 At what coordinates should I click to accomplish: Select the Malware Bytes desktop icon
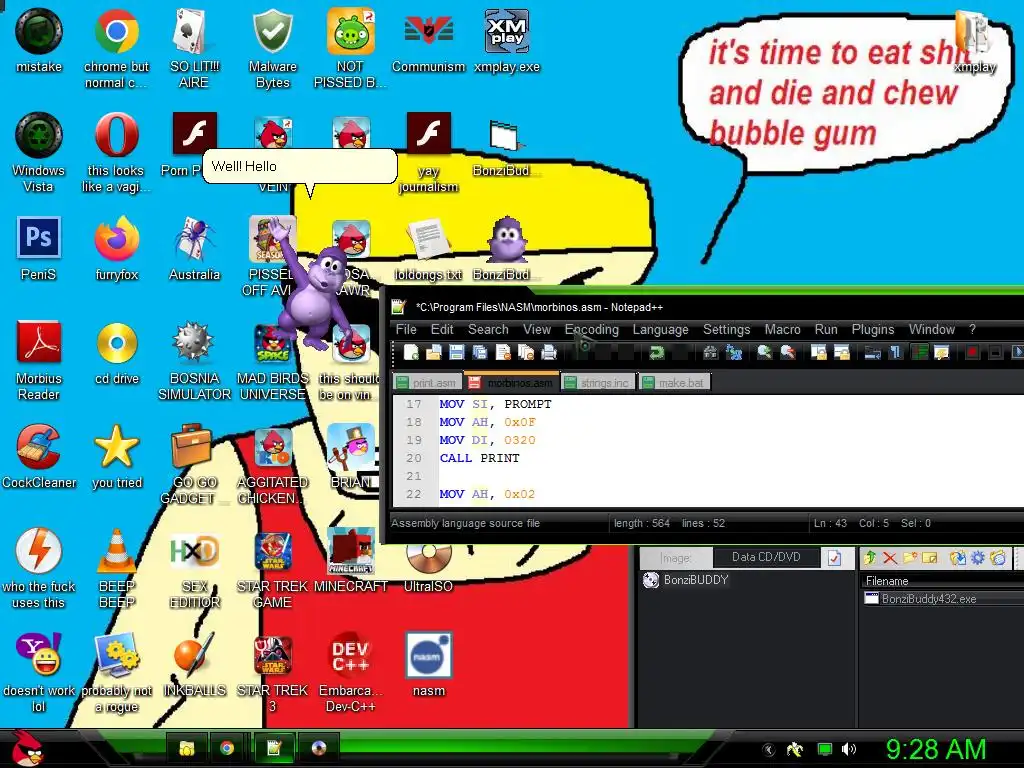[273, 49]
